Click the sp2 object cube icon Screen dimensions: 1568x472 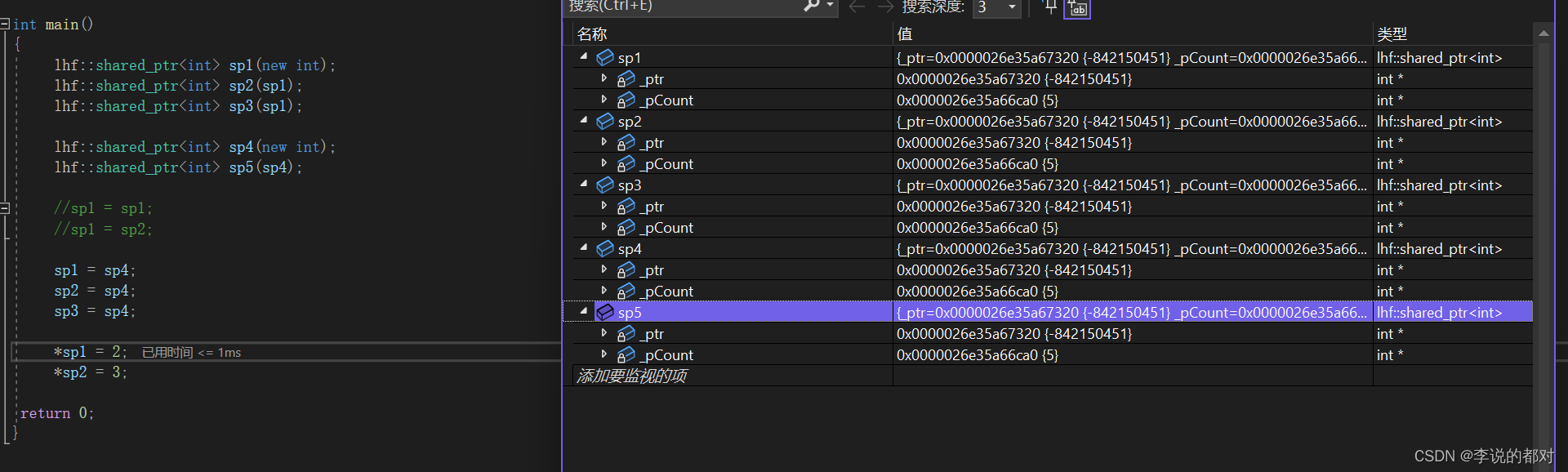605,121
